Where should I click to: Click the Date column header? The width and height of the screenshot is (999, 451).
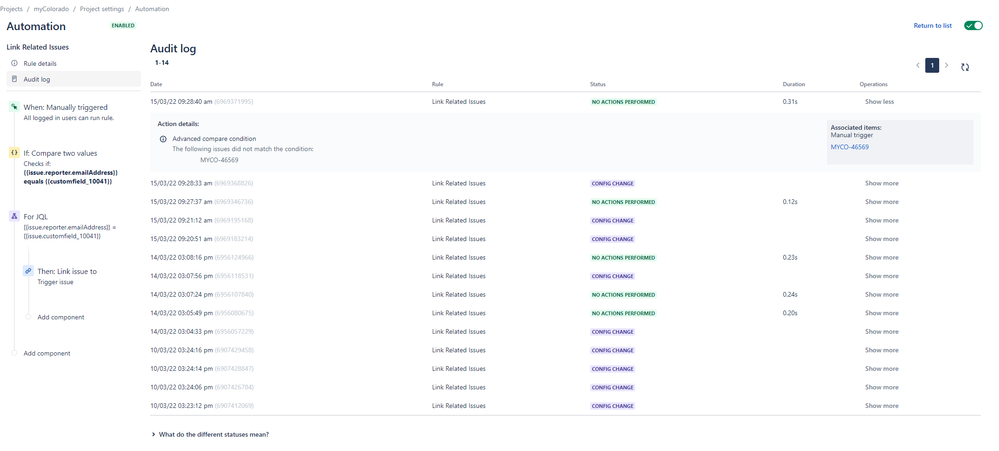point(156,84)
